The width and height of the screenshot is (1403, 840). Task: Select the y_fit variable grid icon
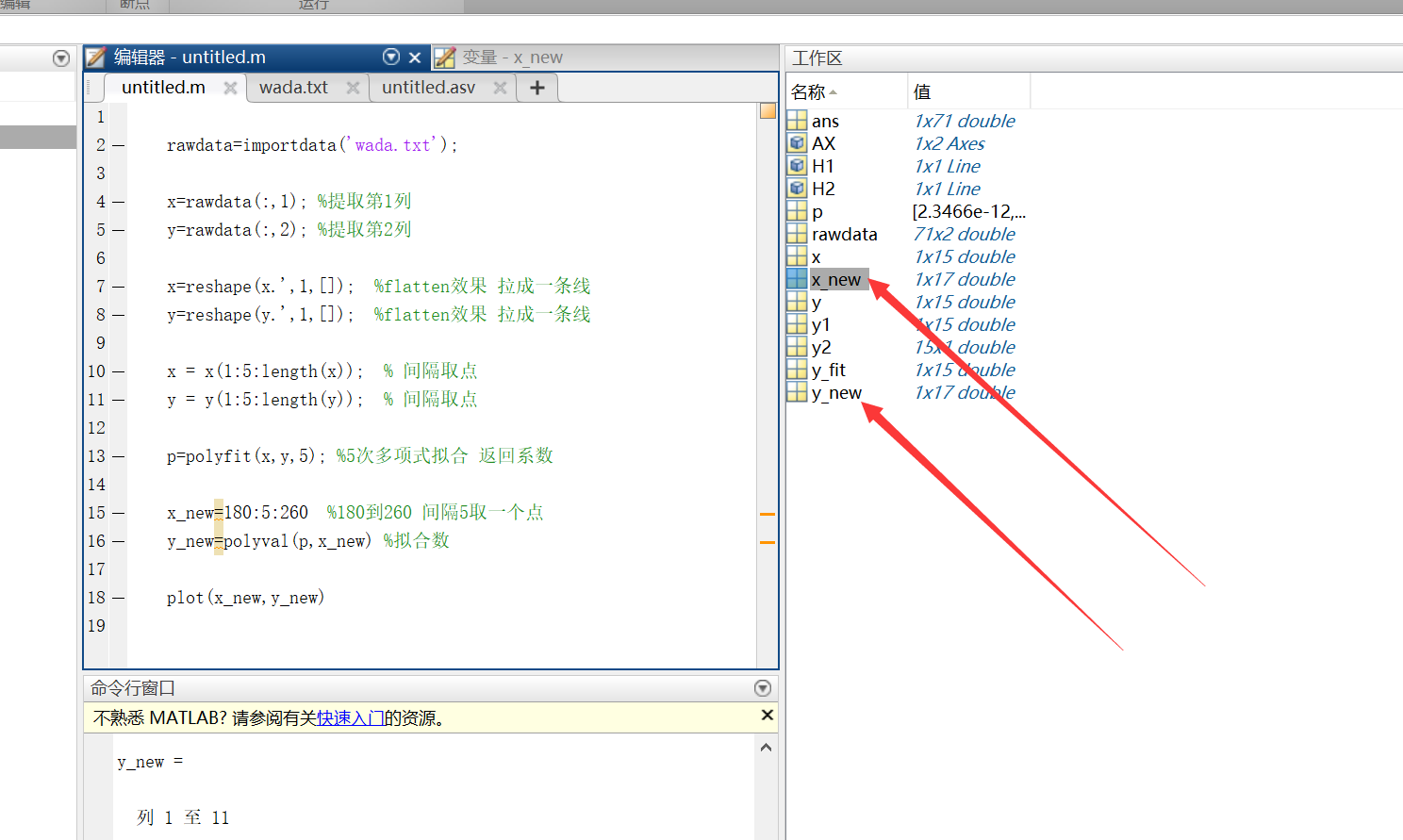click(797, 370)
